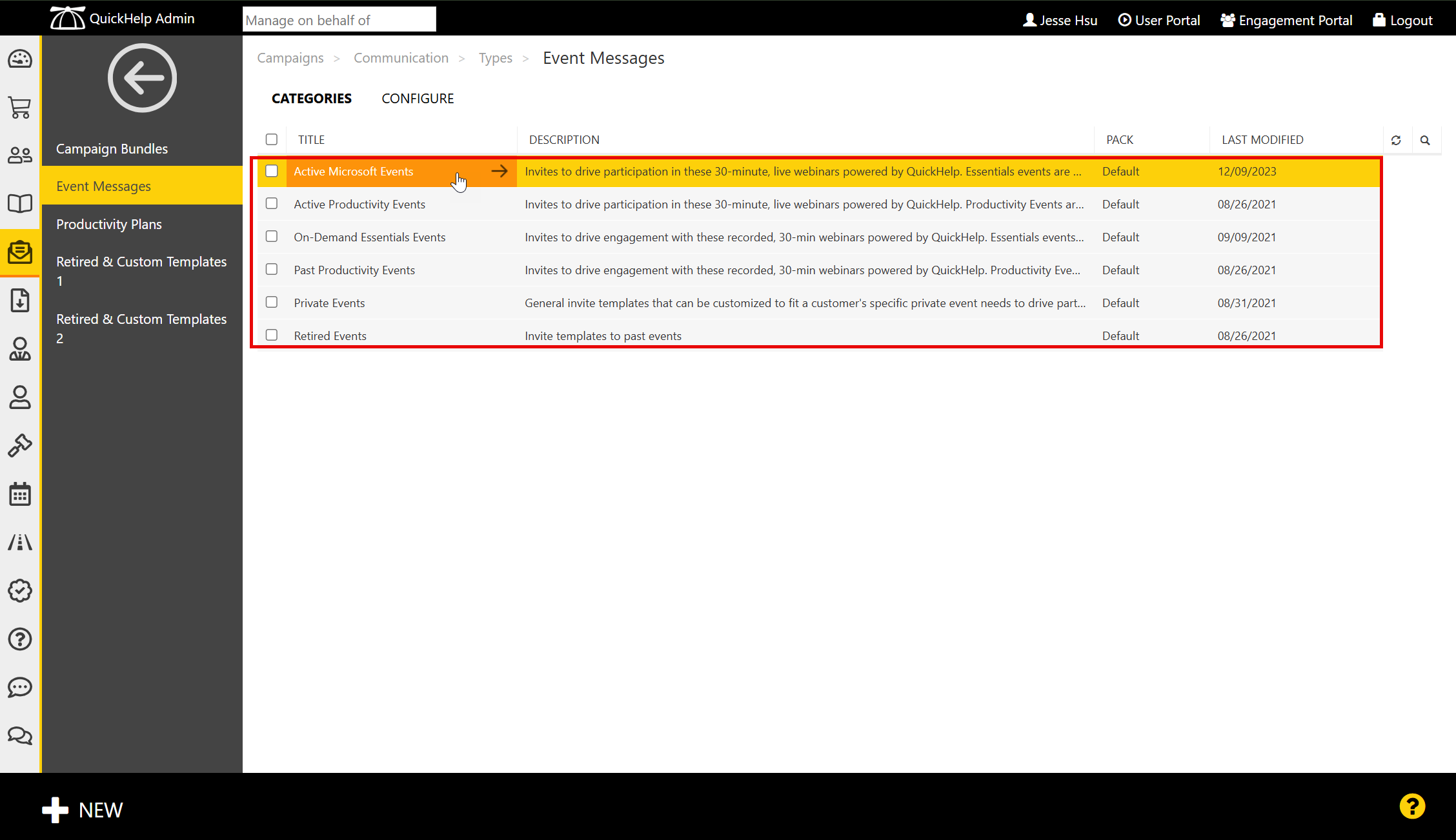
Task: Go to Communication breadcrumb link
Action: tap(401, 58)
